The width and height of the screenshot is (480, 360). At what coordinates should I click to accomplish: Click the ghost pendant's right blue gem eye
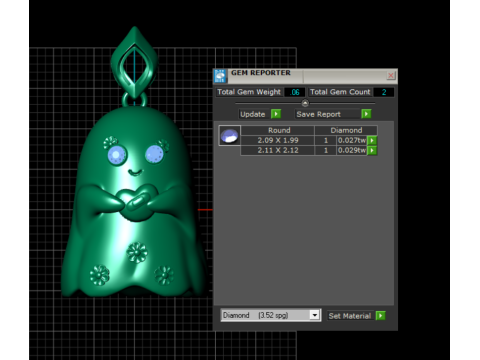pyautogui.click(x=154, y=154)
